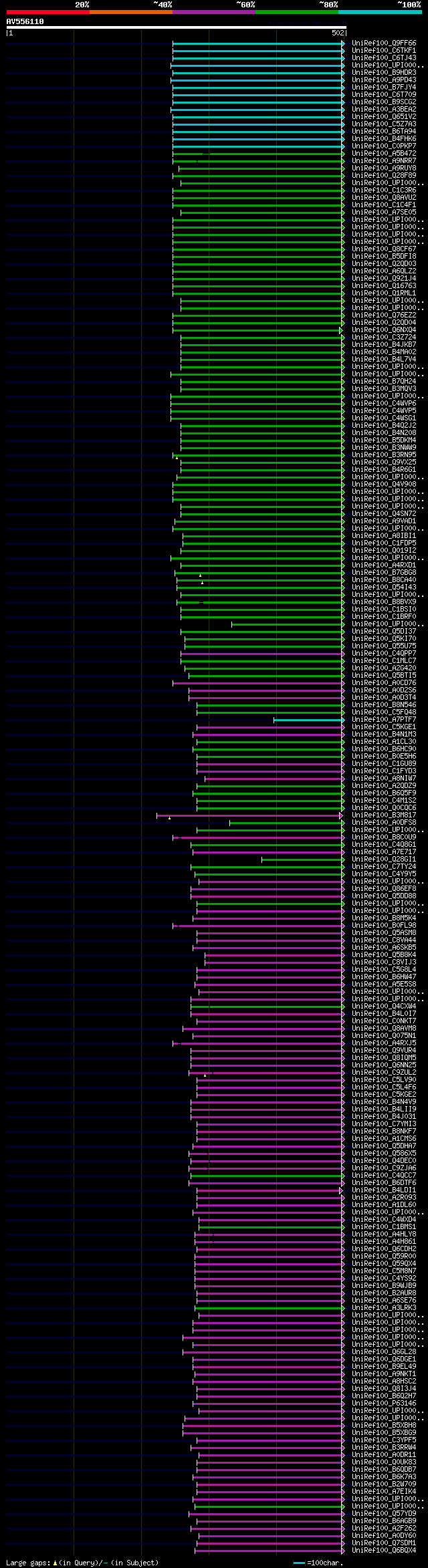Select the UniRef100_B0FL98 entry
Viewport: 428px width, 1568px height.
(x=384, y=926)
